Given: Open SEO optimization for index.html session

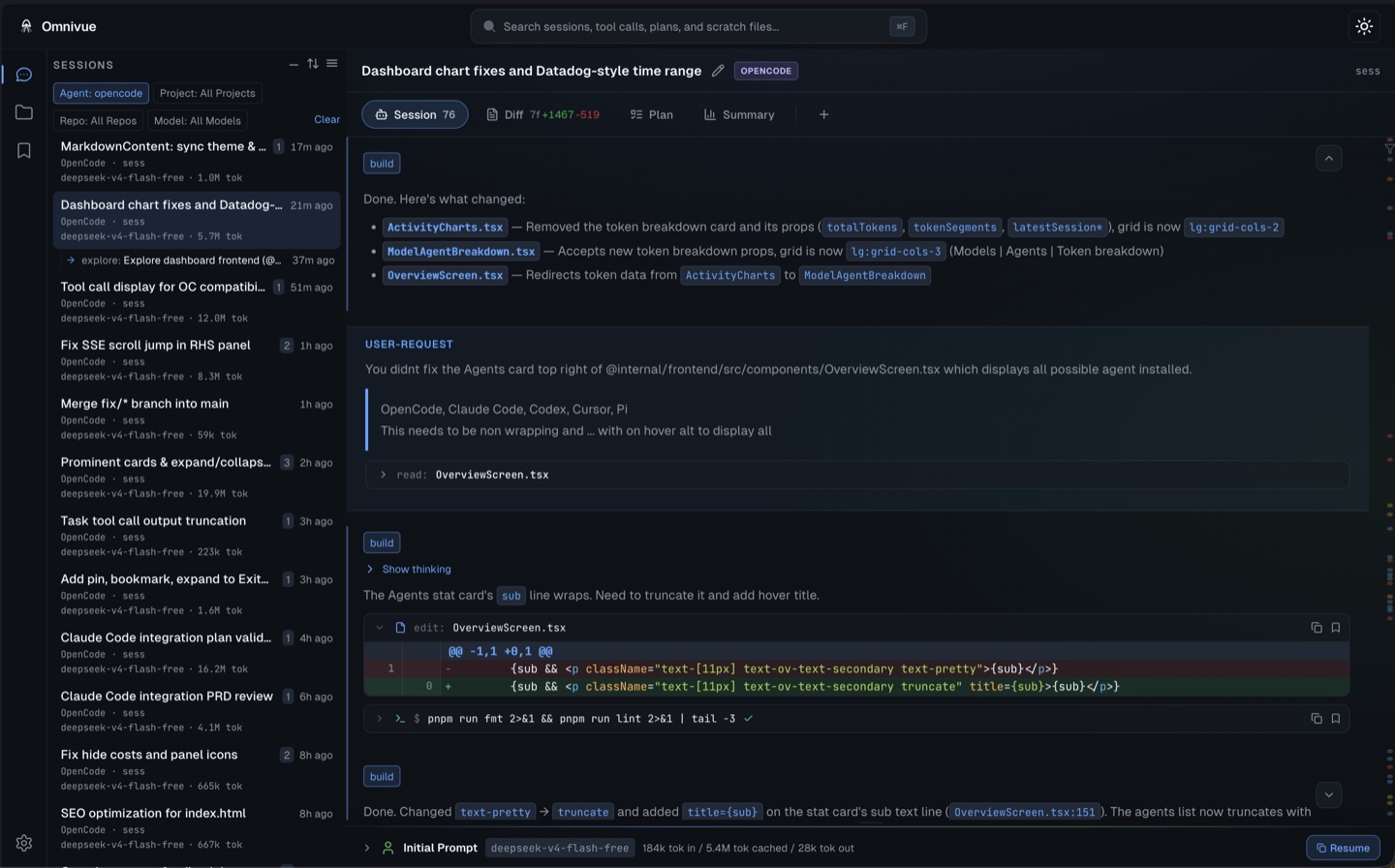Looking at the screenshot, I should [197, 828].
